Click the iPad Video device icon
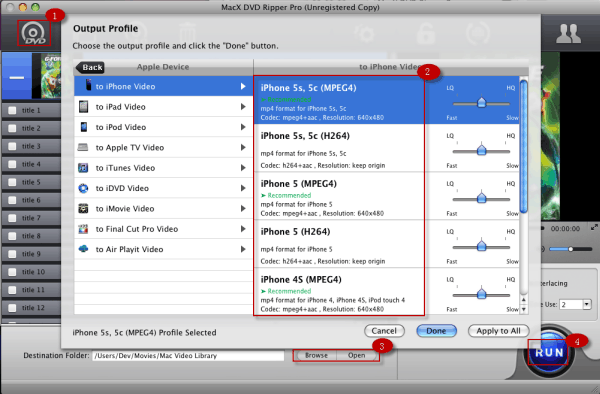The height and width of the screenshot is (394, 600). point(83,106)
